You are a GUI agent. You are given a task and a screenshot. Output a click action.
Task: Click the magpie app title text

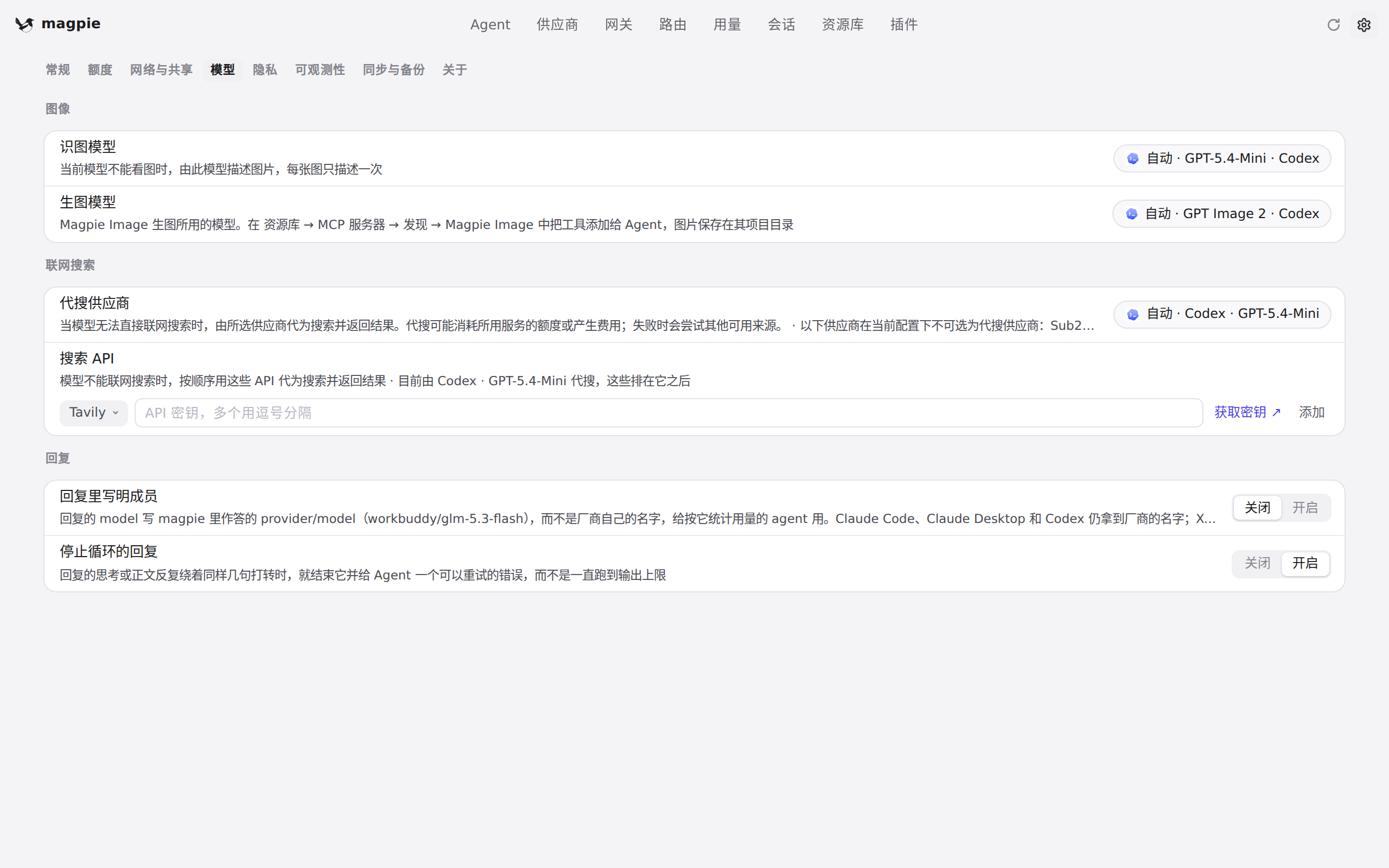point(71,24)
